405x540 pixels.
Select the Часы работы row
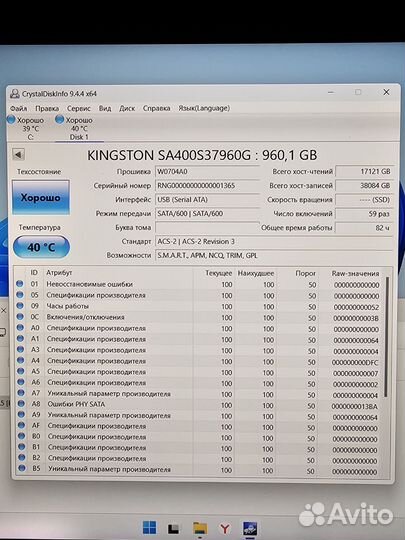(198, 307)
